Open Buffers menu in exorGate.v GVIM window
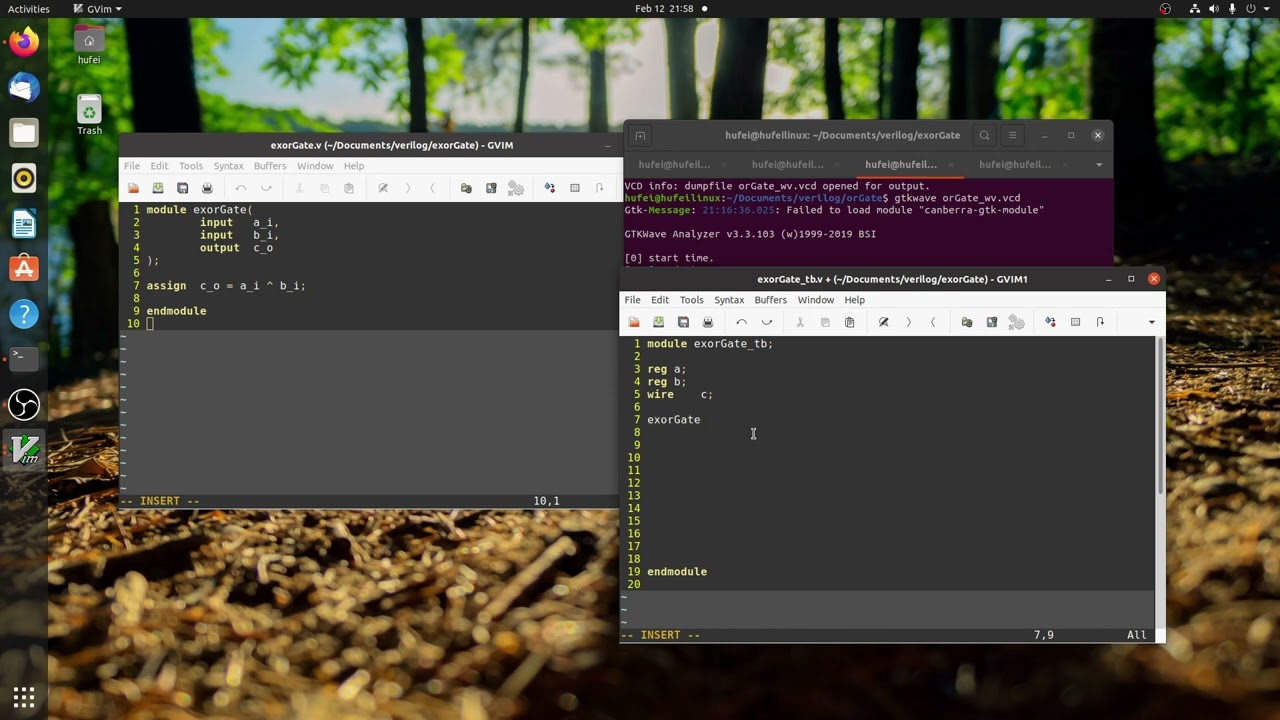 point(270,166)
